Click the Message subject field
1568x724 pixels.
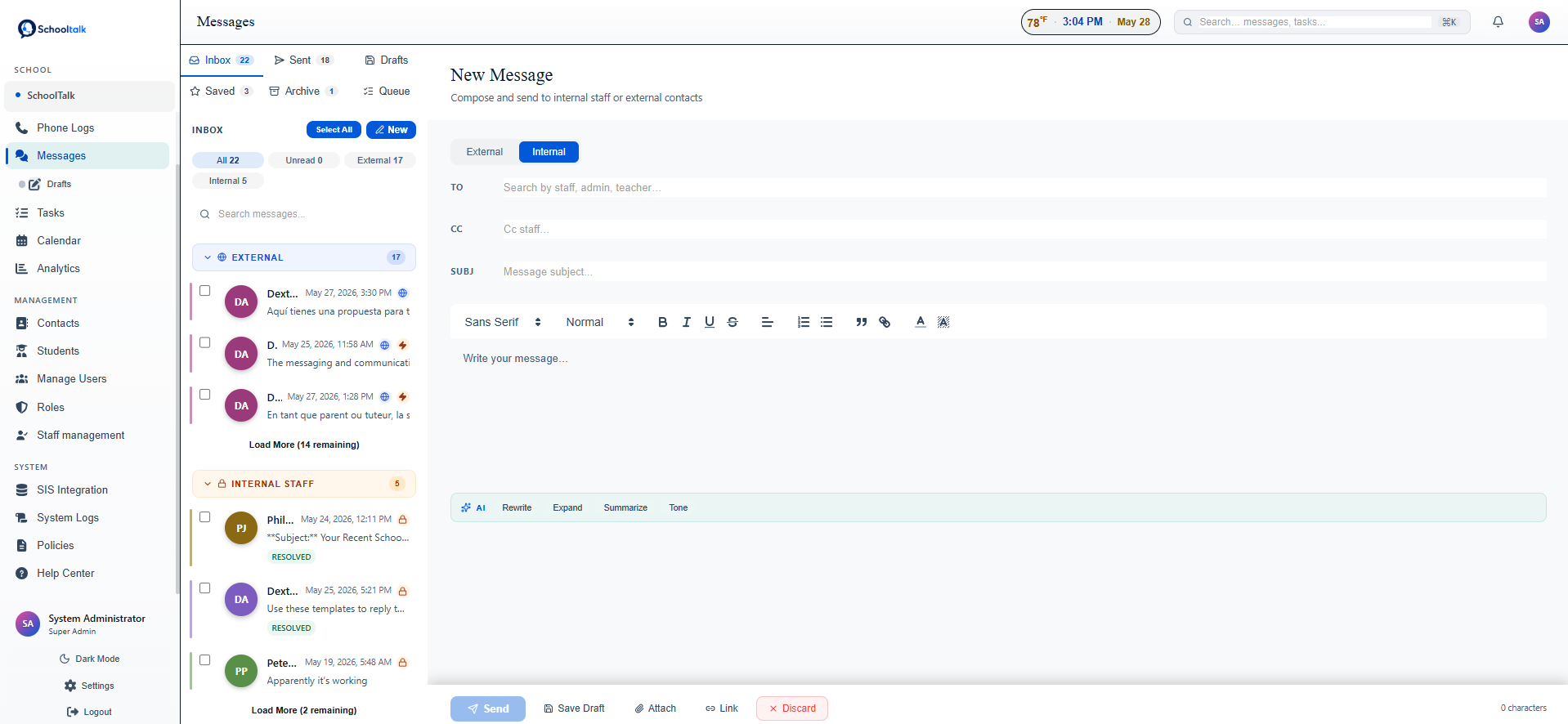click(x=1024, y=272)
